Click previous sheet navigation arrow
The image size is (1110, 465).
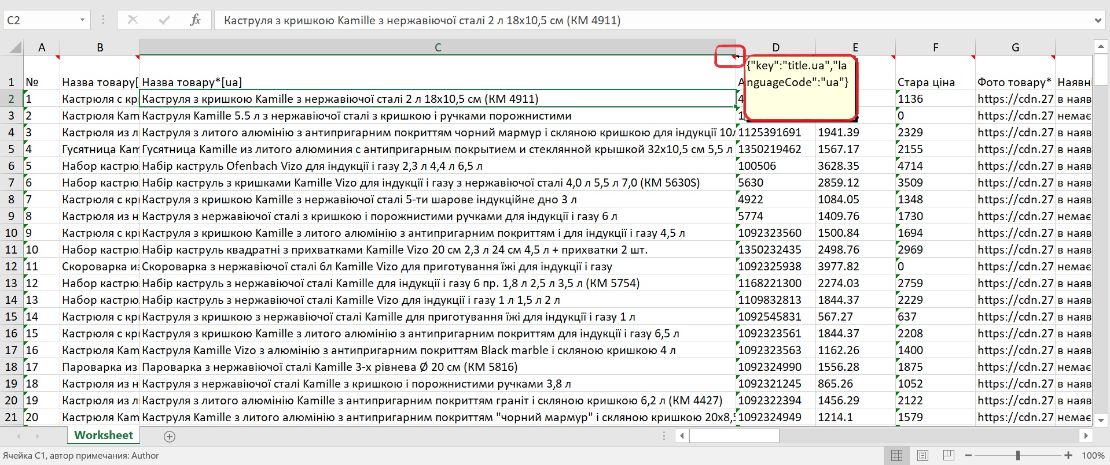(x=17, y=436)
